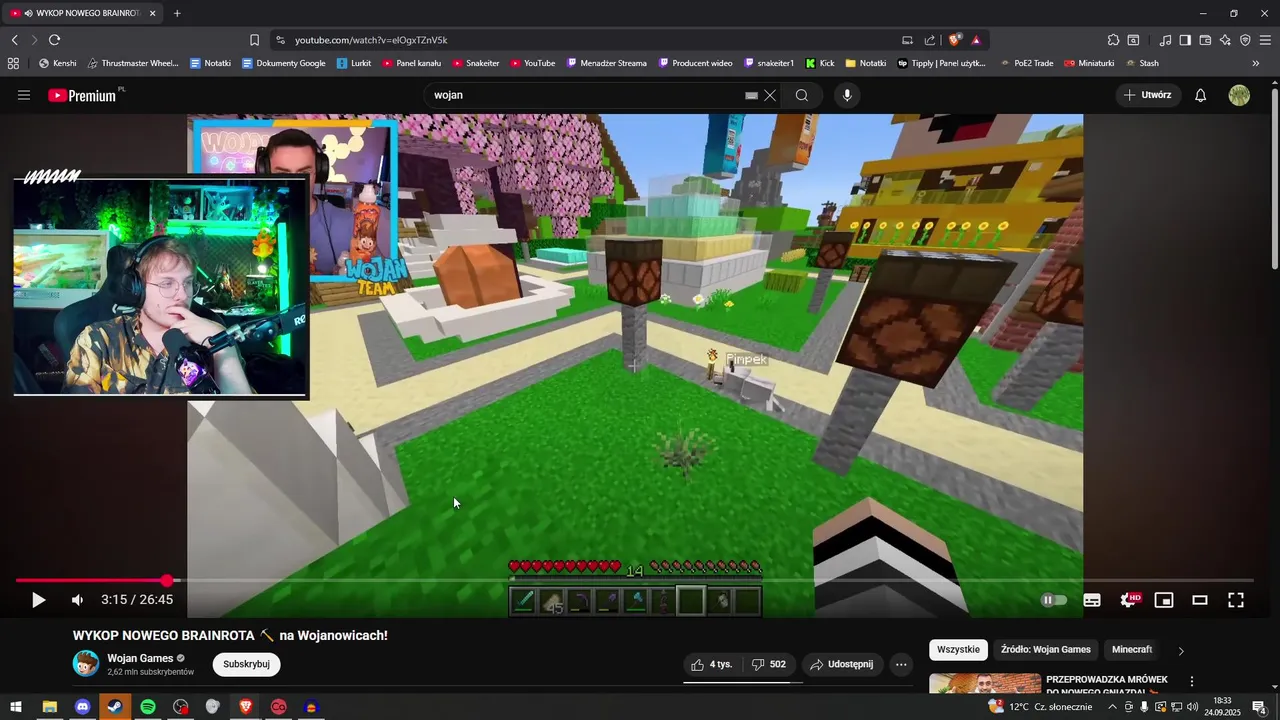Open the three-dot more actions menu
The height and width of the screenshot is (720, 1280).
pyautogui.click(x=901, y=664)
